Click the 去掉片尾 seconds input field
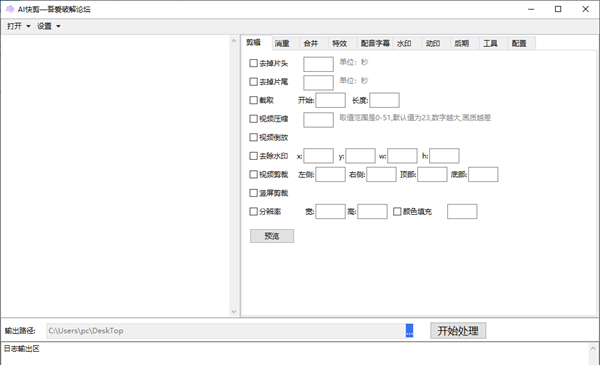The height and width of the screenshot is (365, 600). tap(318, 83)
